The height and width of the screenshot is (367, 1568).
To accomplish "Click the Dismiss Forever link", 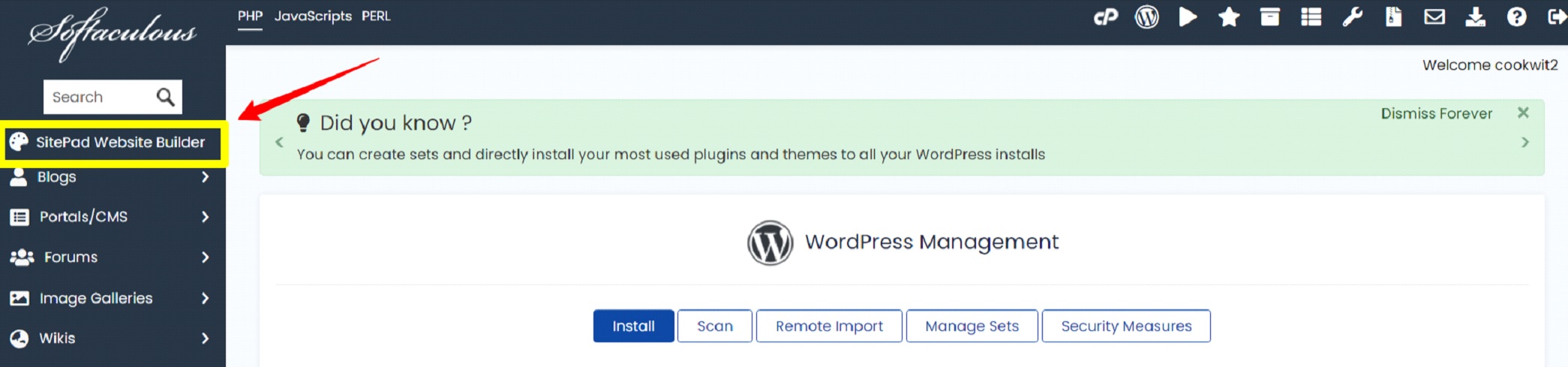I will tap(1437, 113).
